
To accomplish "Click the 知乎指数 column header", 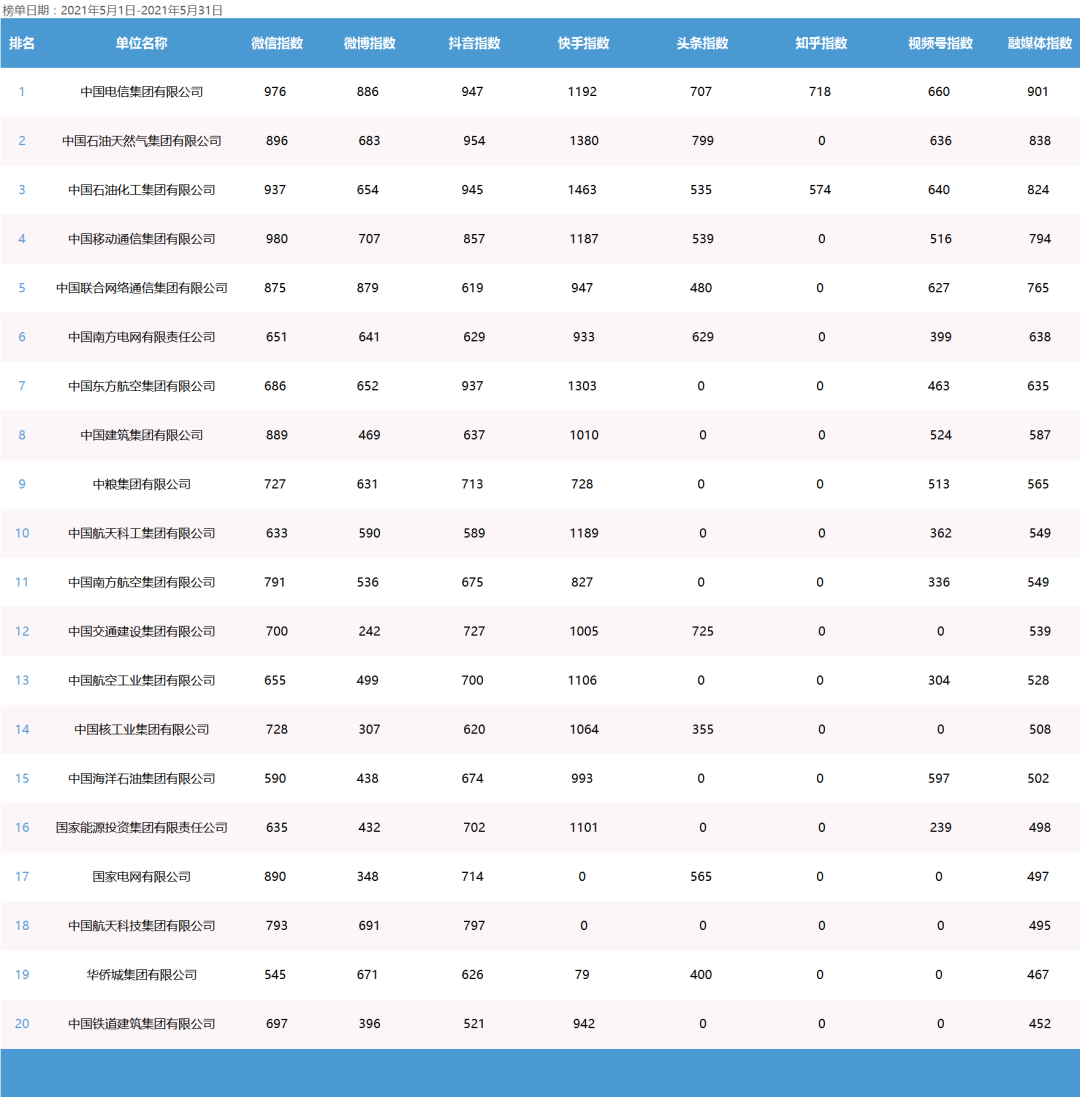I will (821, 43).
